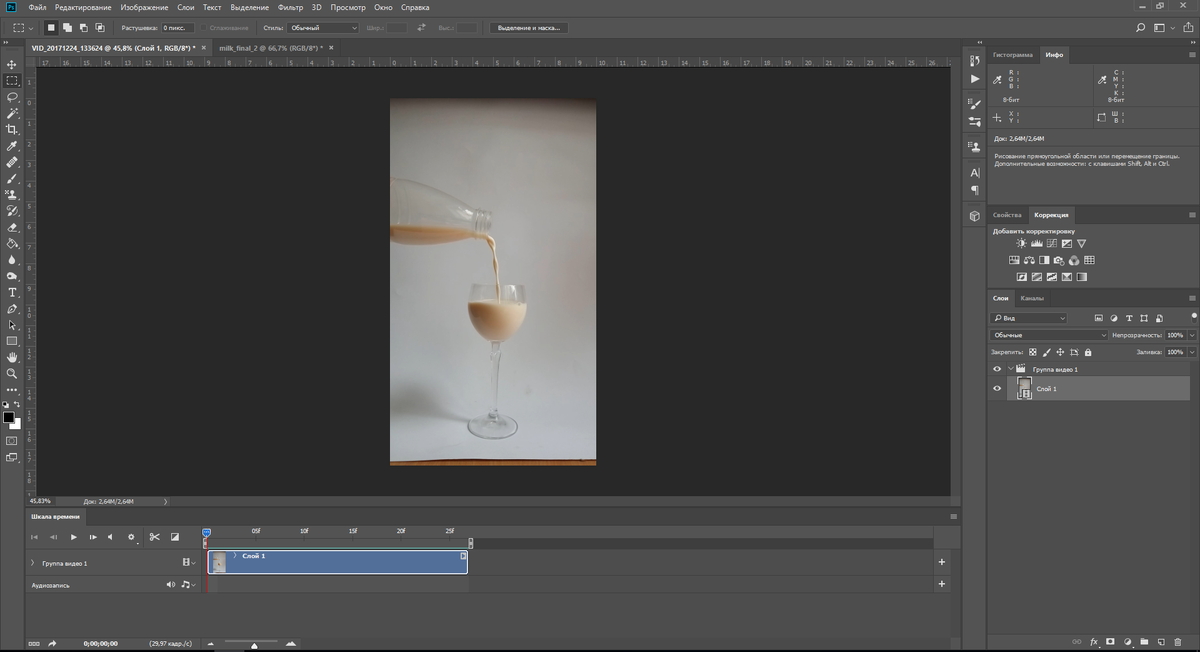Click the transition icon in timeline
1200x652 pixels.
coord(174,537)
